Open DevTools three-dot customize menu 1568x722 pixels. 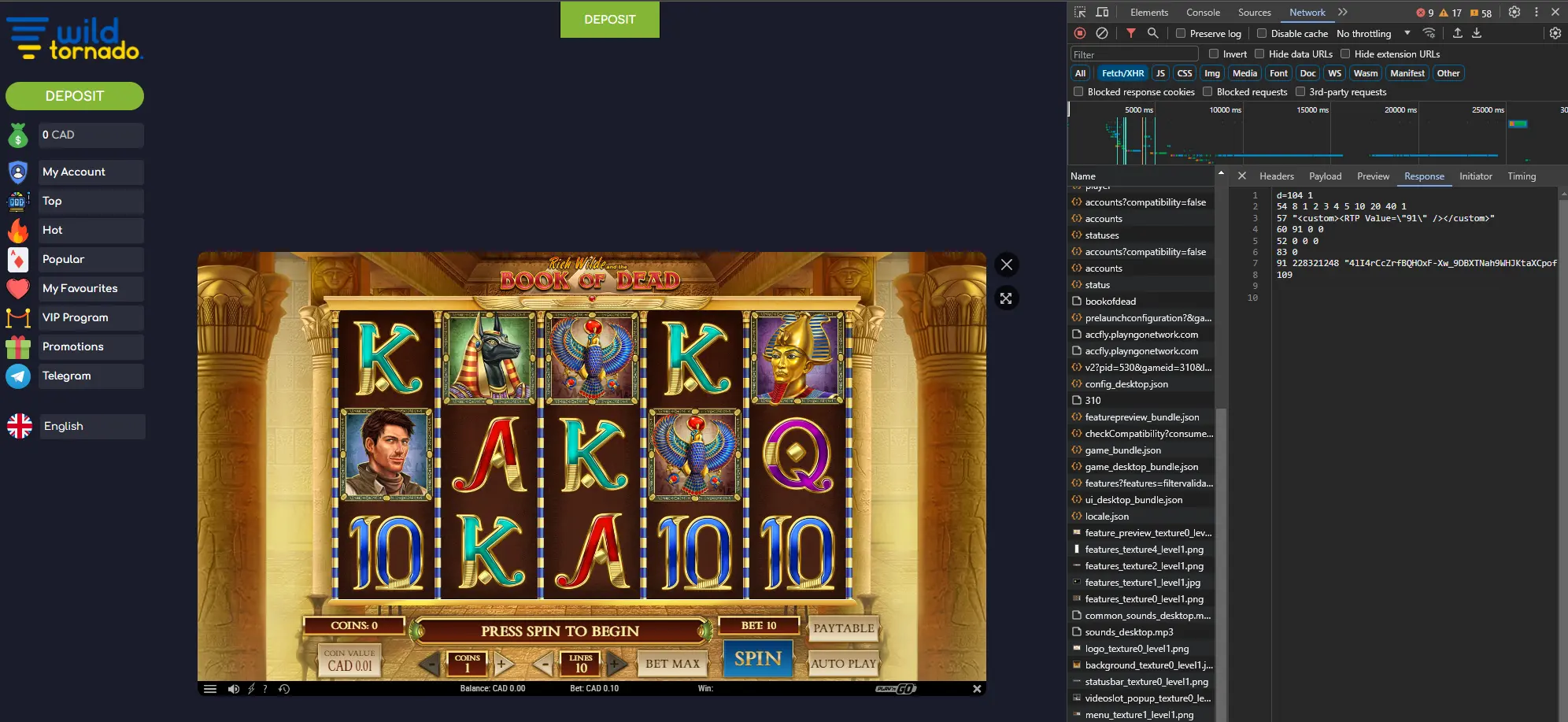coord(1536,12)
